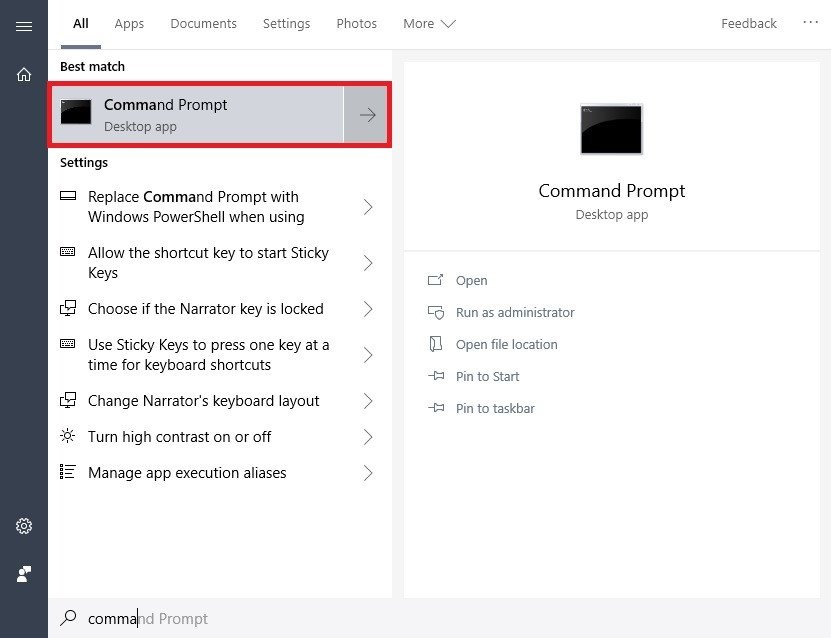Viewport: 831px width, 638px height.
Task: Switch to the Apps tab
Action: pyautogui.click(x=129, y=23)
